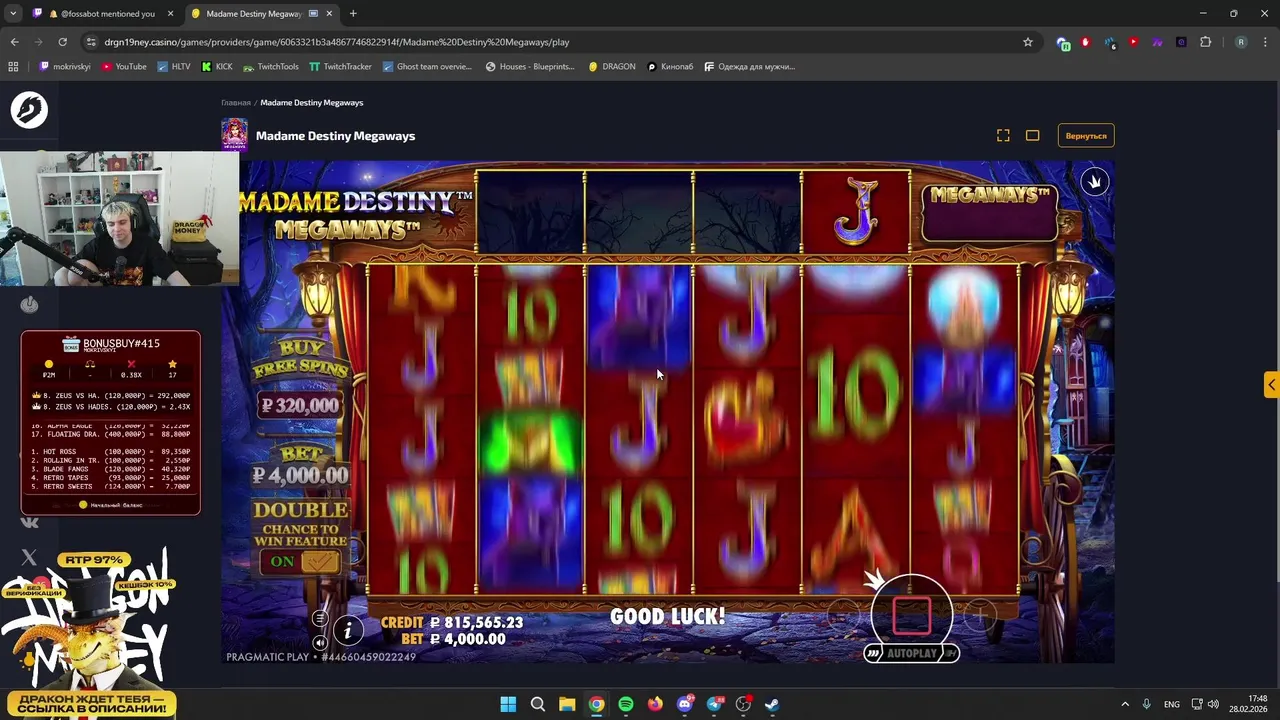The height and width of the screenshot is (720, 1280).
Task: Open the TwitchTracker bookmark
Action: 340,67
